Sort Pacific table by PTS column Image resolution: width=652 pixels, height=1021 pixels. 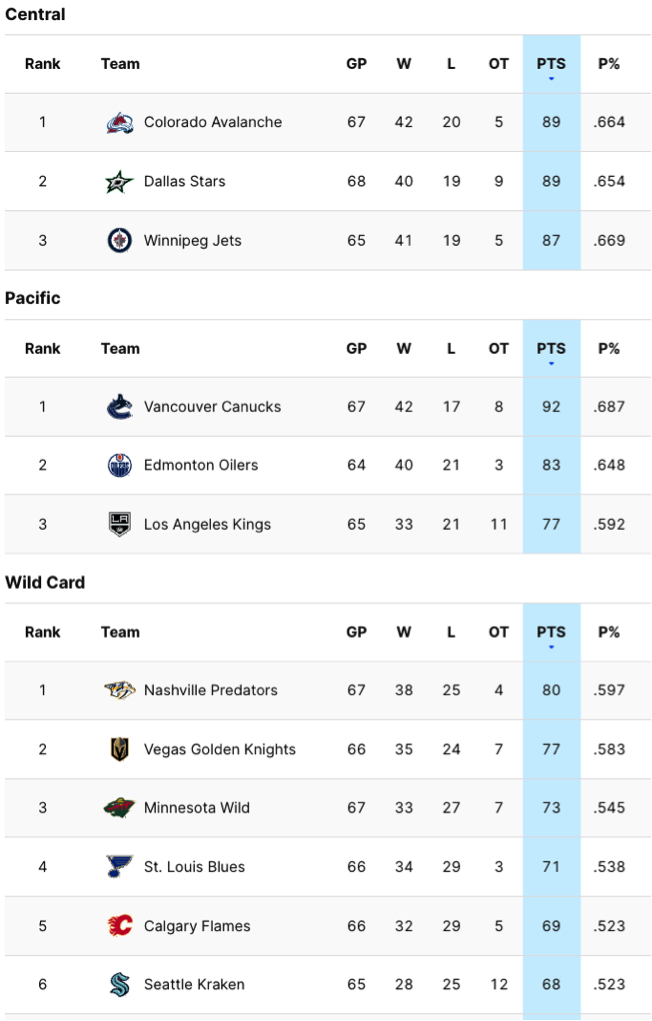pos(551,349)
